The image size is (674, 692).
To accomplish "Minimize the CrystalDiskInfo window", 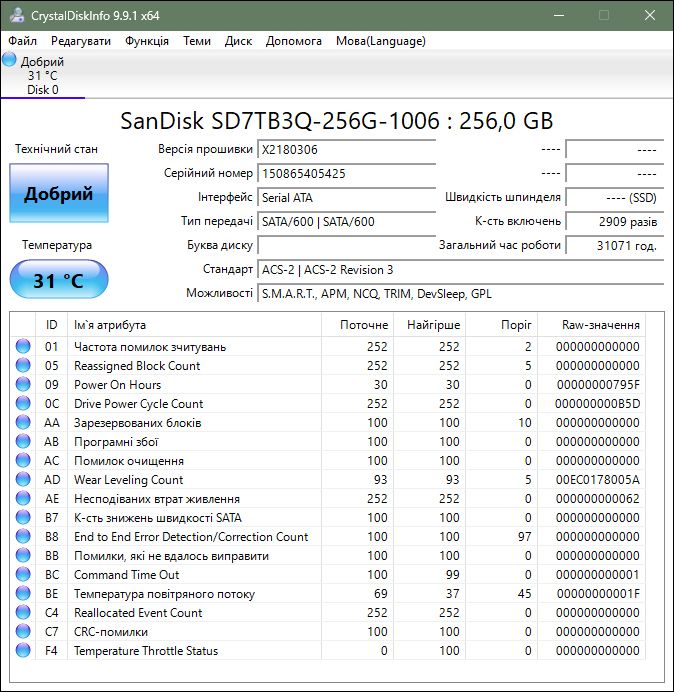I will pos(559,15).
